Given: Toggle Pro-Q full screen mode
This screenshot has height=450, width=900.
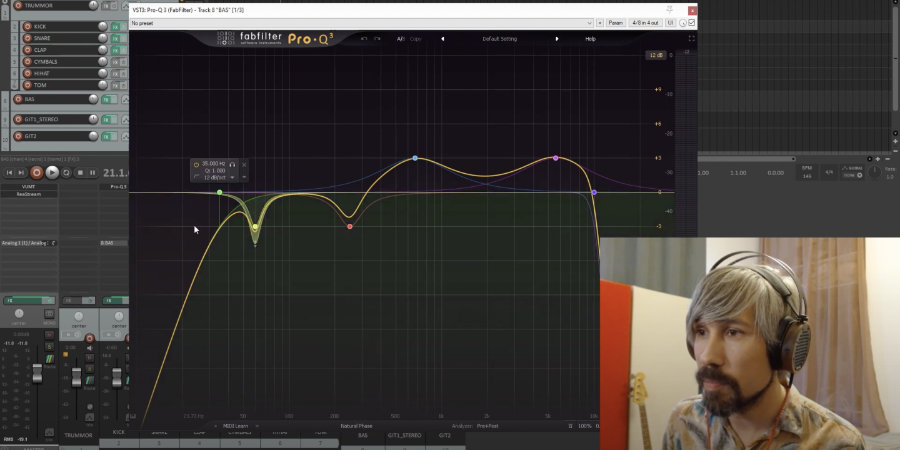Looking at the screenshot, I should (x=692, y=38).
